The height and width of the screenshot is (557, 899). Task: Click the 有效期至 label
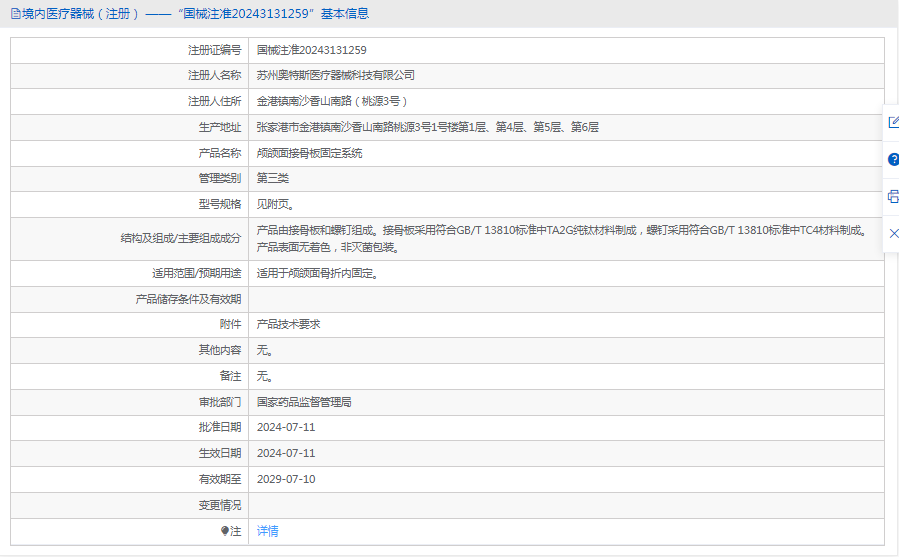click(220, 479)
